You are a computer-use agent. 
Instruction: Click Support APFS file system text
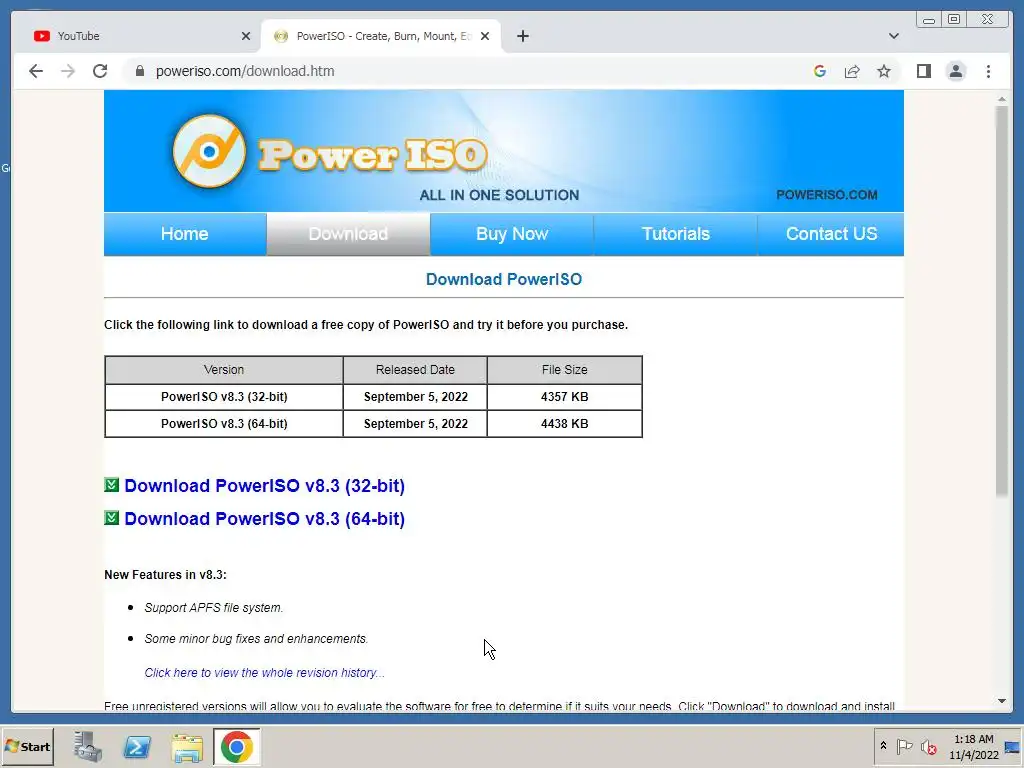tap(214, 607)
